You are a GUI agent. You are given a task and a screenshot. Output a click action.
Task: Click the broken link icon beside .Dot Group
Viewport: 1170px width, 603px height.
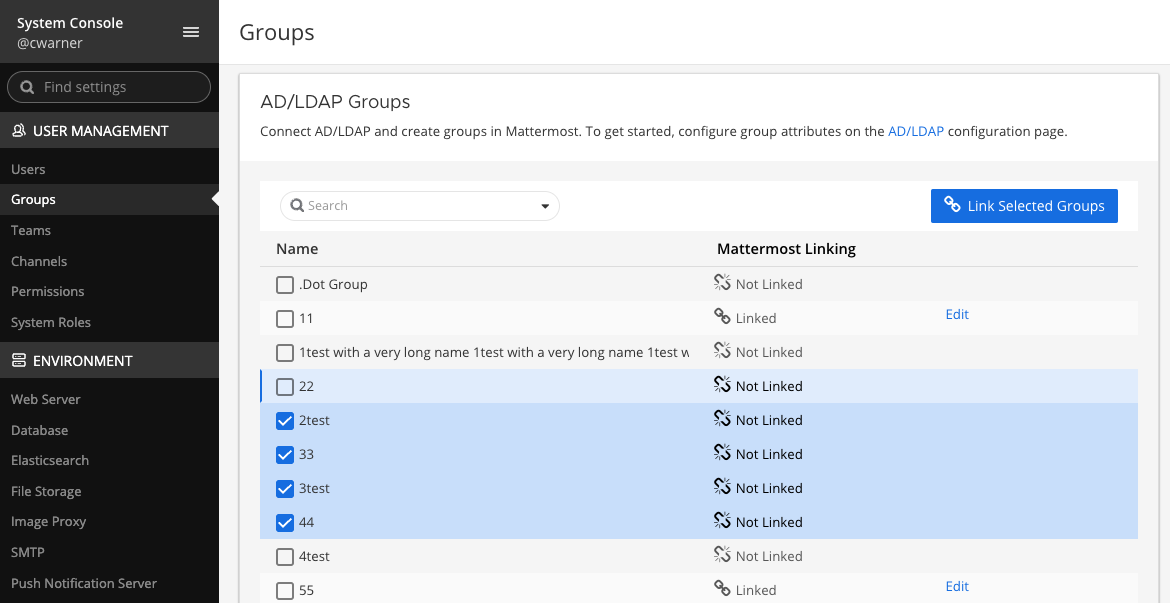(x=722, y=283)
